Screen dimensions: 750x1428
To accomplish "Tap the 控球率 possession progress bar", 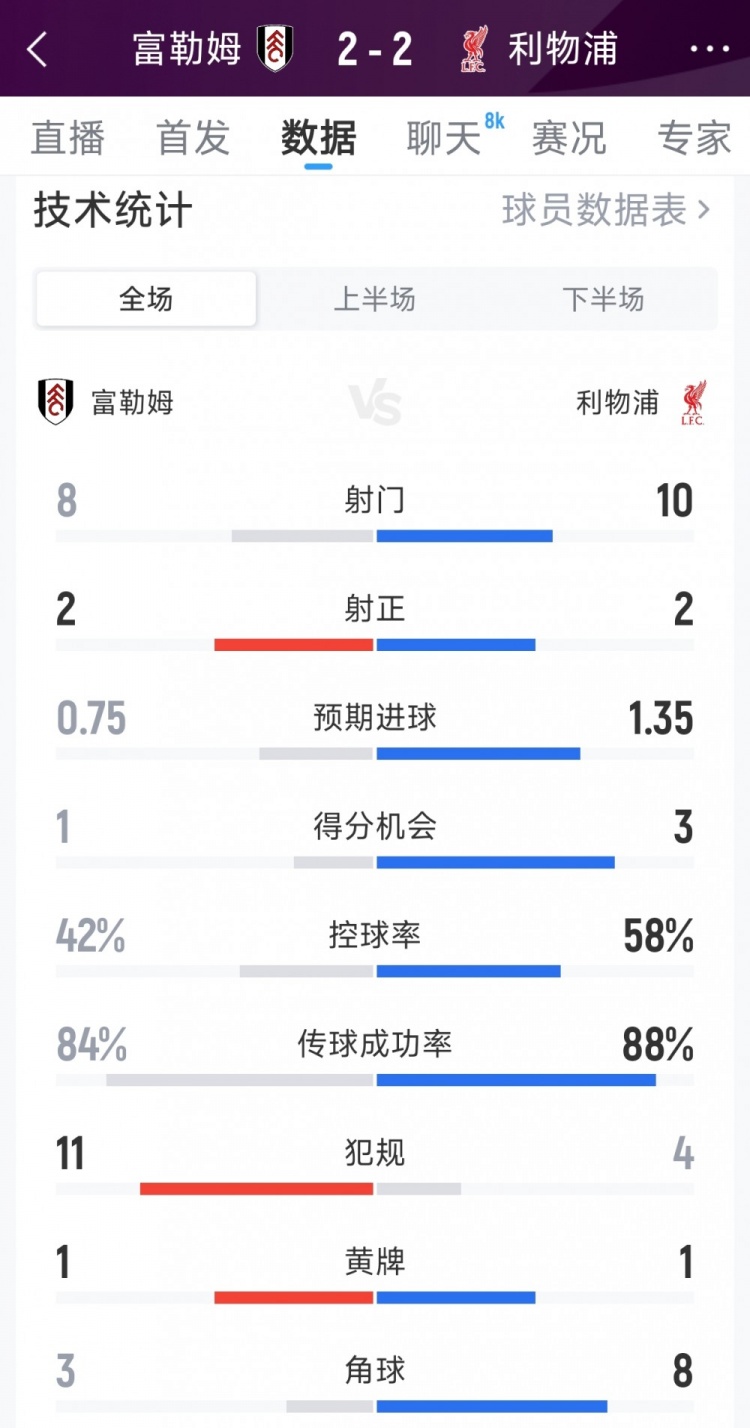I will point(375,971).
